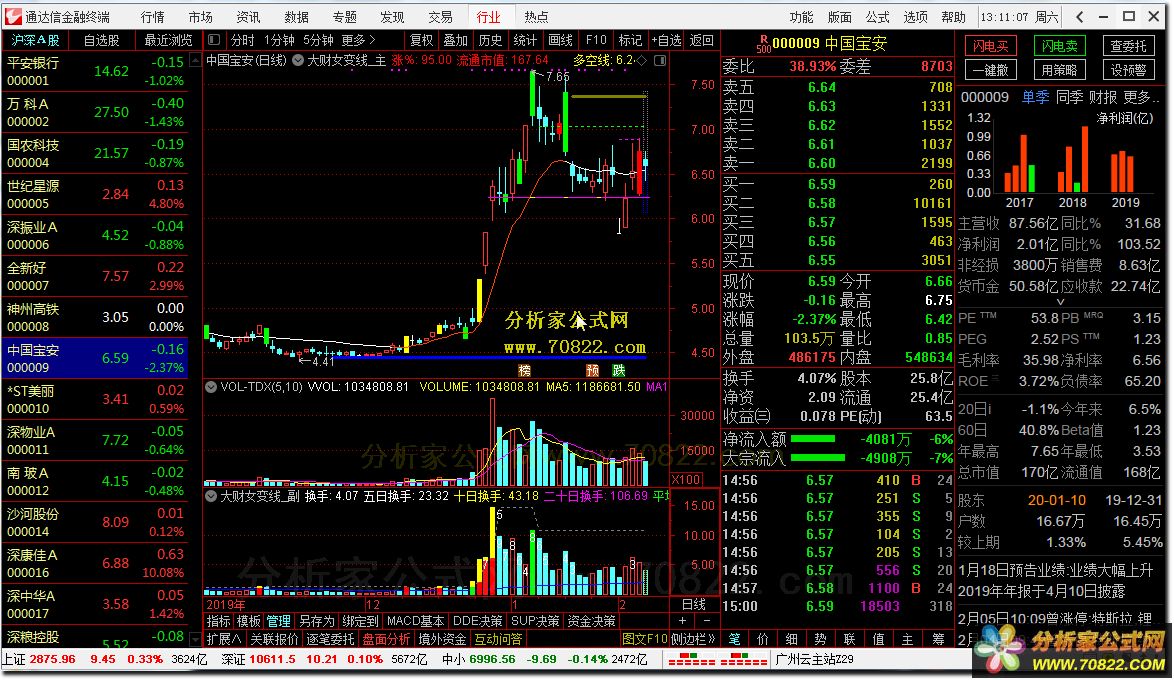The height and width of the screenshot is (680, 1174).
Task: Select 值 tab in bottom detail tabs
Action: pyautogui.click(x=878, y=639)
